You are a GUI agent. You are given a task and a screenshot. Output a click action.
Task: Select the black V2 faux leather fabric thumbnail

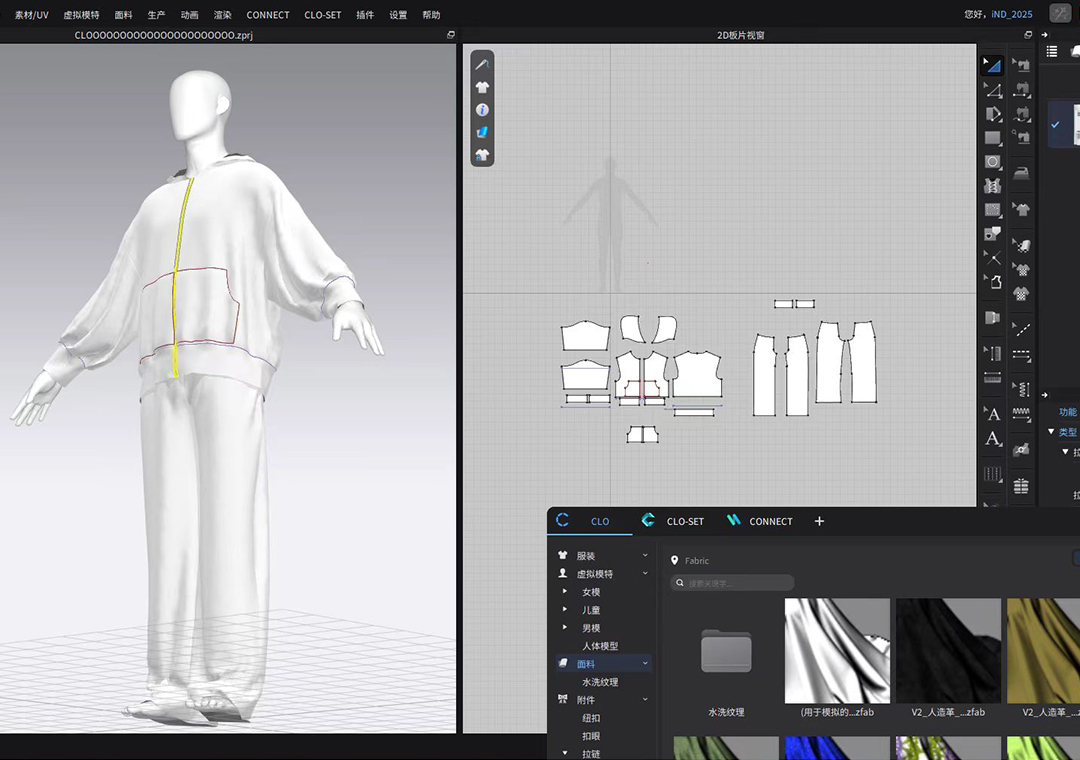pyautogui.click(x=948, y=651)
